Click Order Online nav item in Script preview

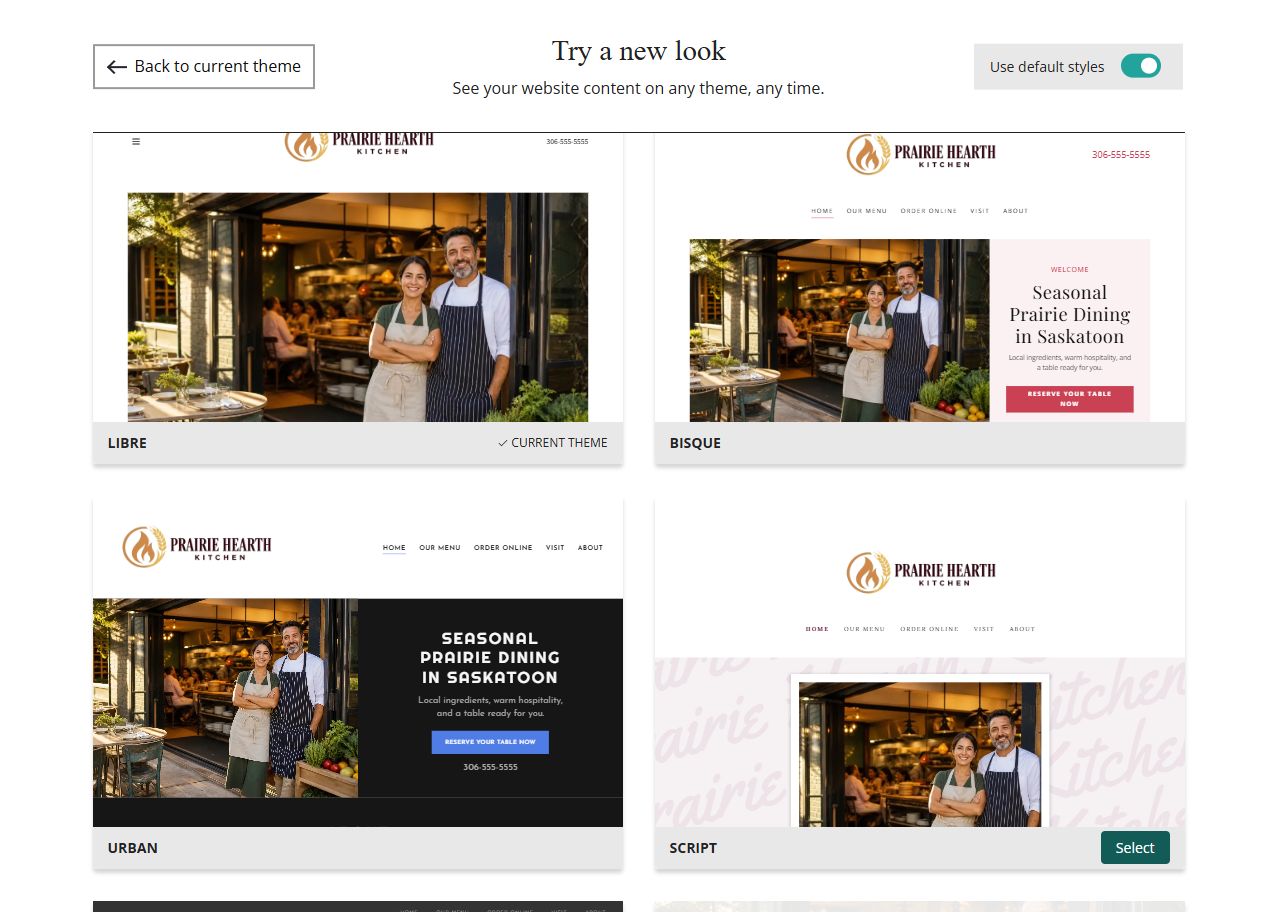click(929, 629)
